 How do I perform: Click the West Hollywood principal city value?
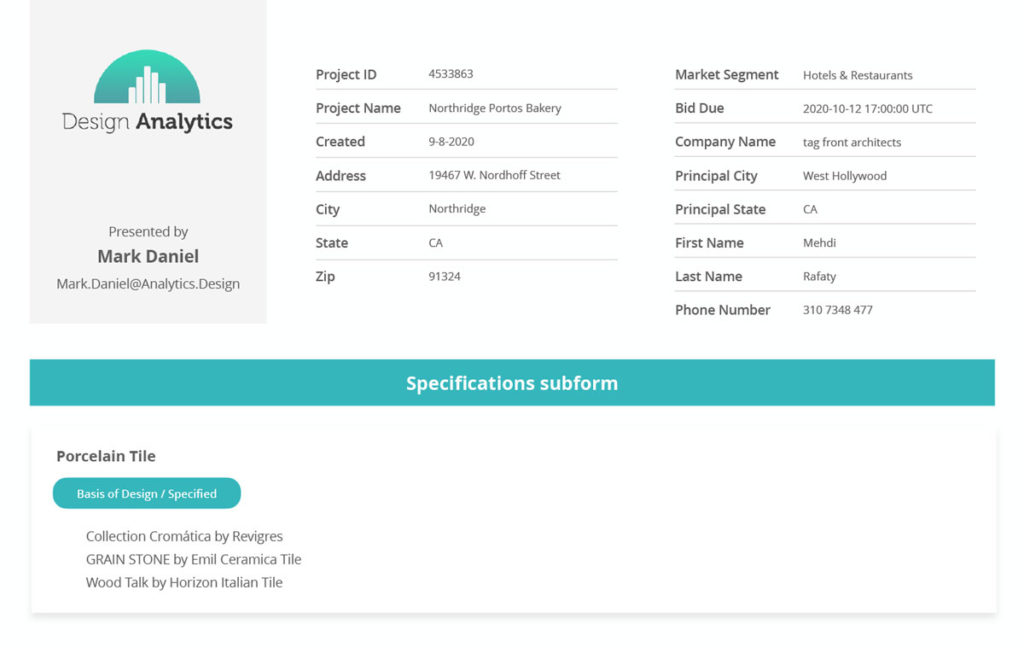coord(844,176)
